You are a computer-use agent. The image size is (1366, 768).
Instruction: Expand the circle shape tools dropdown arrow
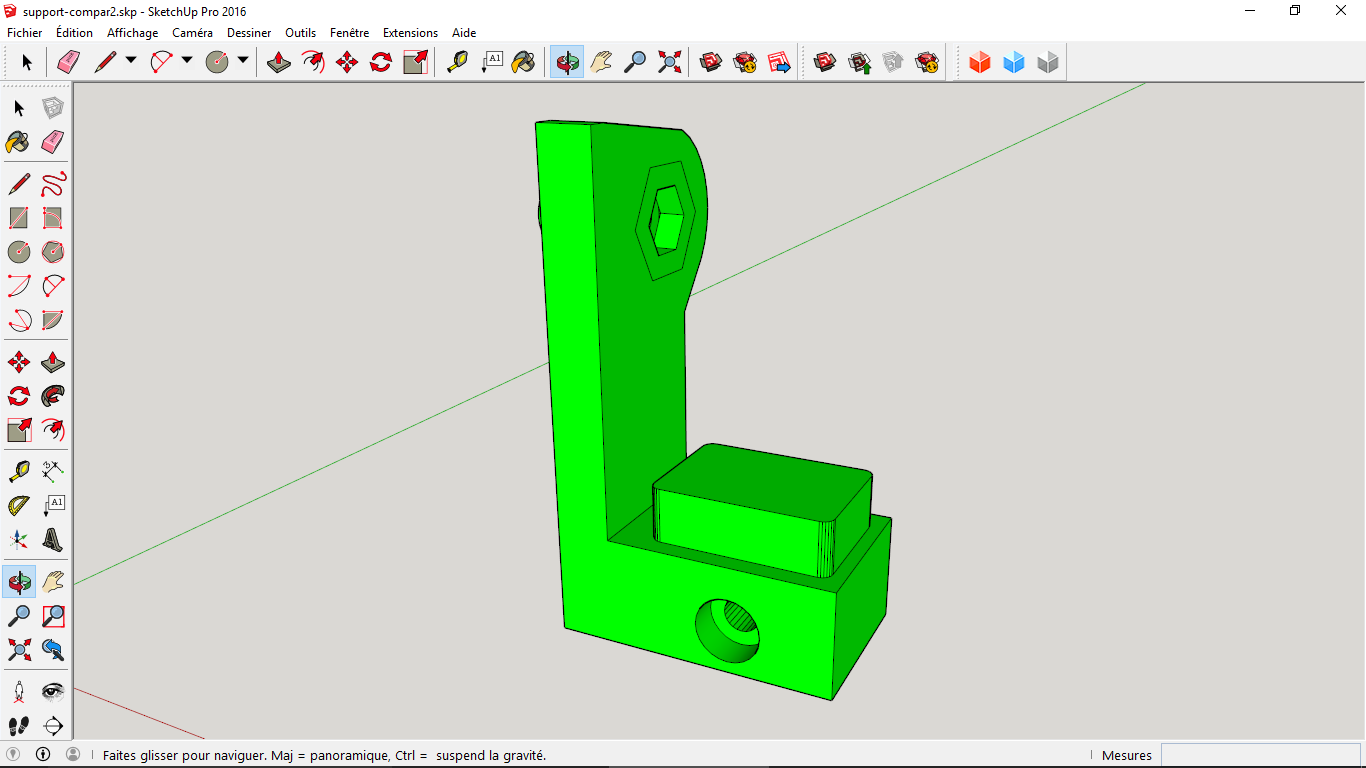click(243, 61)
